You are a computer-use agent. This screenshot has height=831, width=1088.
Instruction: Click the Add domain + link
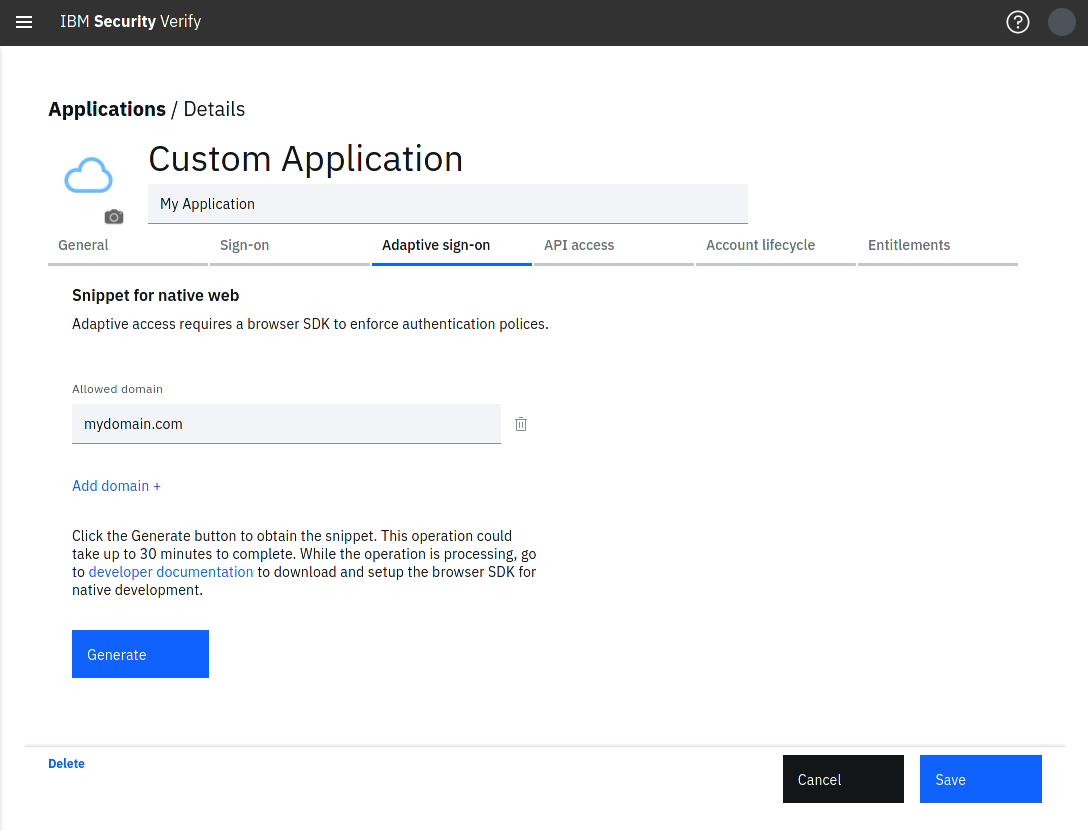coord(117,486)
